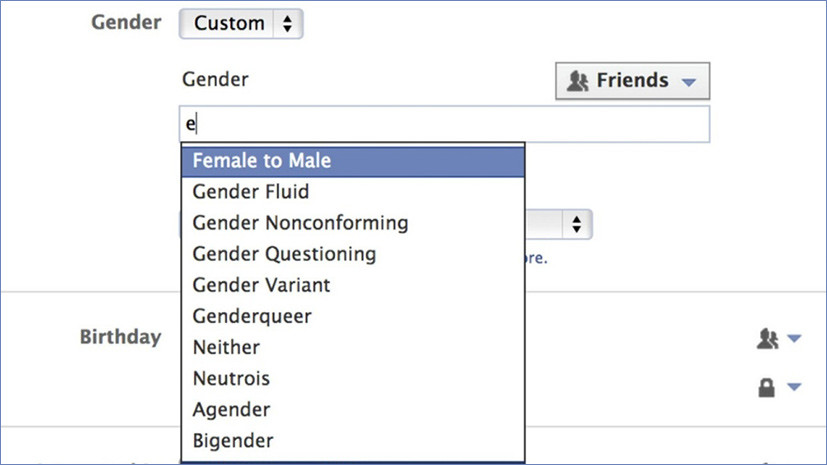Image resolution: width=827 pixels, height=465 pixels.
Task: Expand the lock privacy dropdown arrow
Action: tap(794, 387)
